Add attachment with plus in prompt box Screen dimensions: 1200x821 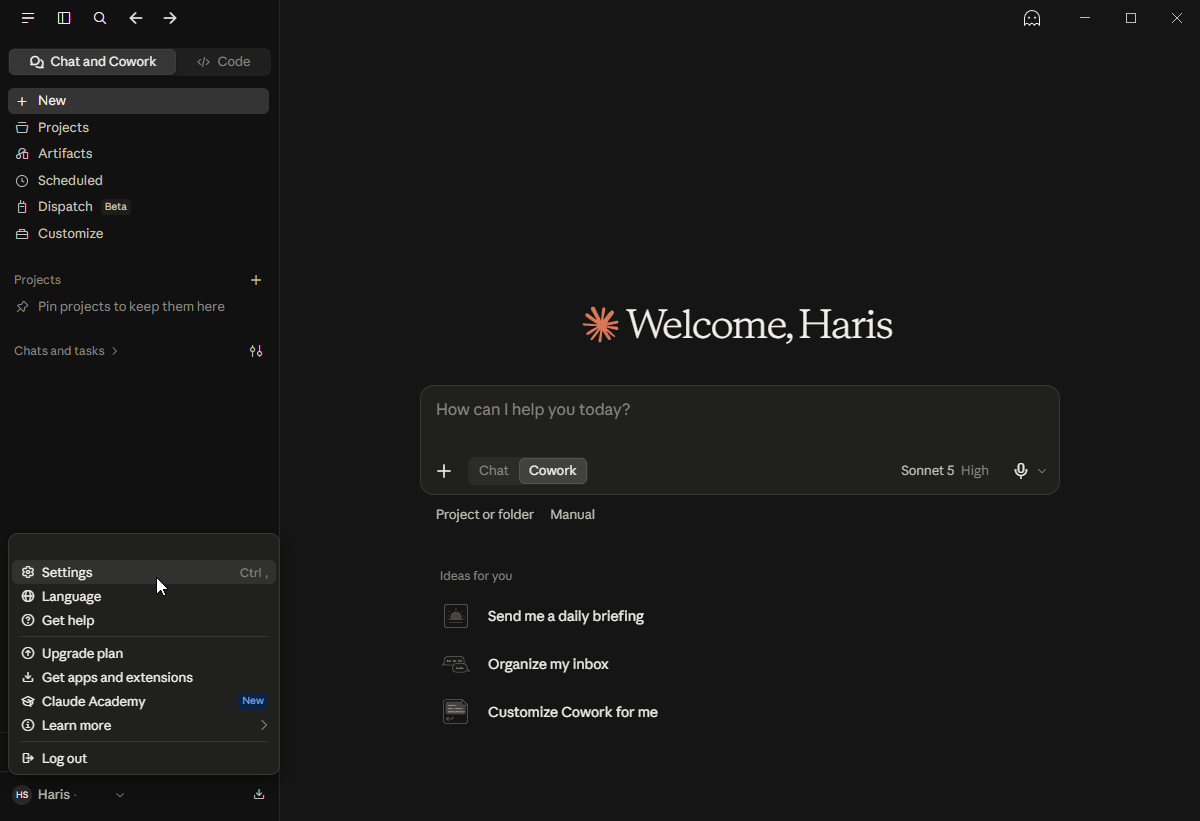click(x=444, y=471)
